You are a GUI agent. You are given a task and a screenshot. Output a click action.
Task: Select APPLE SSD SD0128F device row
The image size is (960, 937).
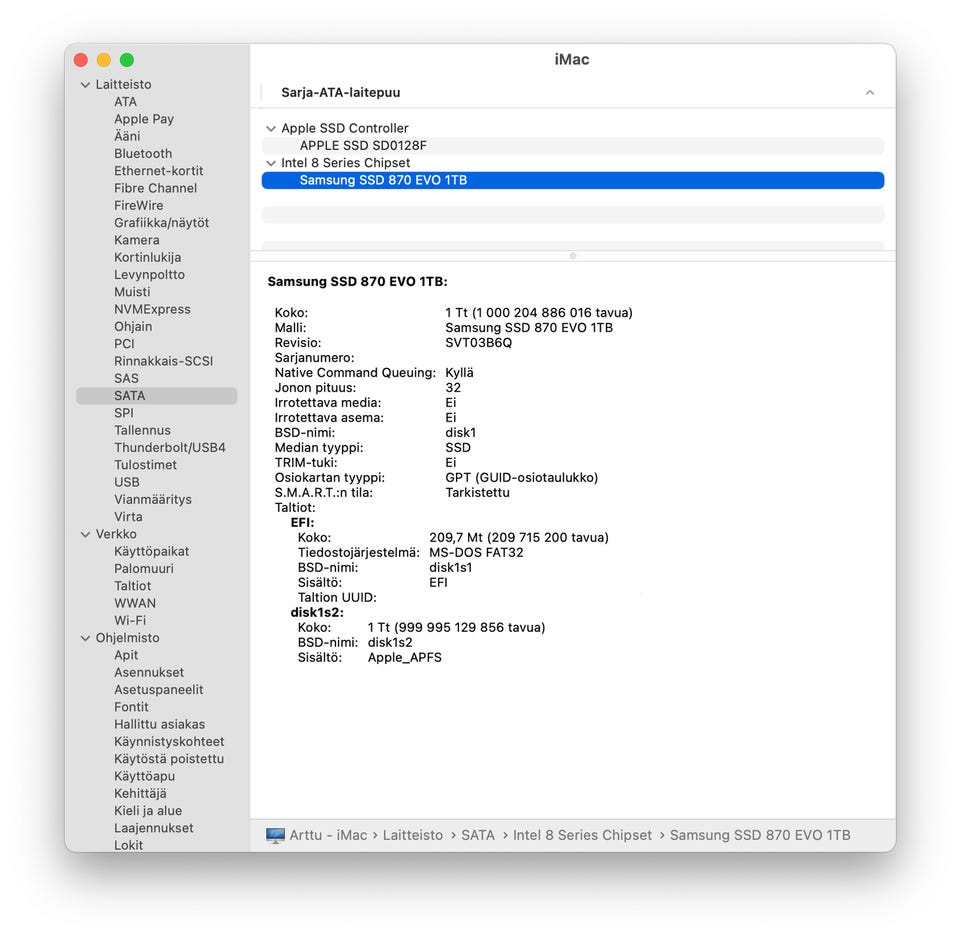[x=572, y=146]
